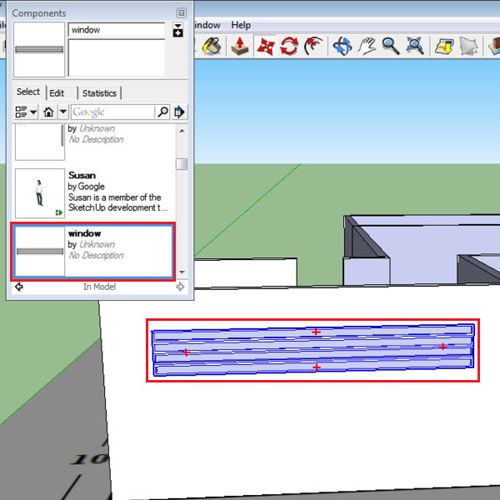Select the Zoom magnifier tool

(391, 46)
